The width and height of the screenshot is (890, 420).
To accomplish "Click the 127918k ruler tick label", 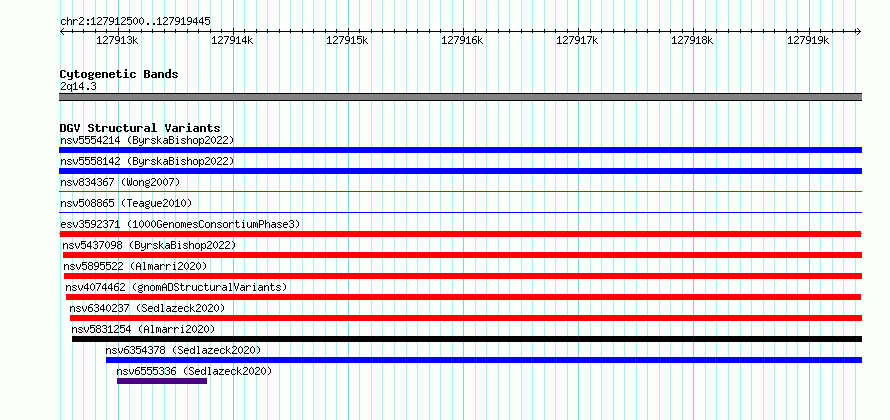I will [x=692, y=40].
